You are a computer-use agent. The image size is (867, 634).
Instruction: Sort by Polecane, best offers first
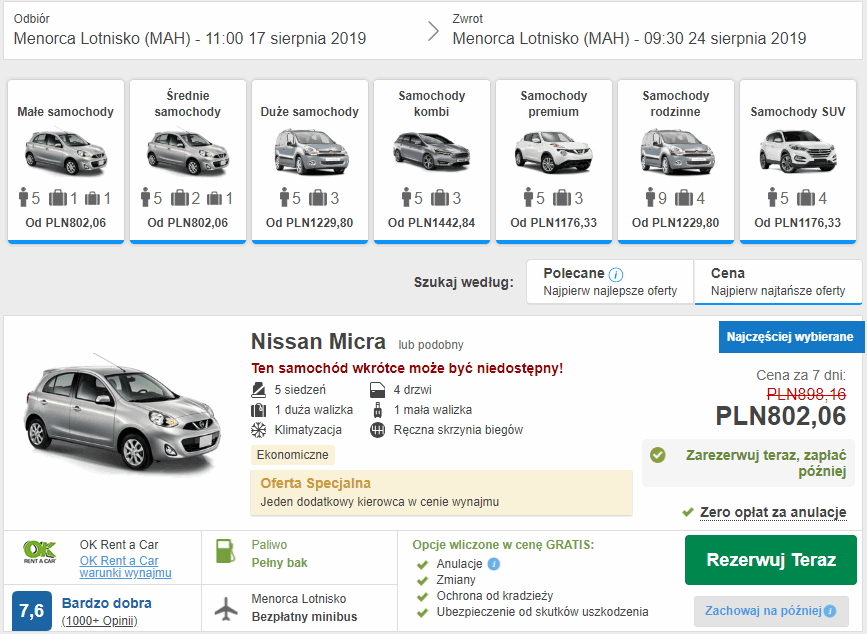pyautogui.click(x=610, y=282)
